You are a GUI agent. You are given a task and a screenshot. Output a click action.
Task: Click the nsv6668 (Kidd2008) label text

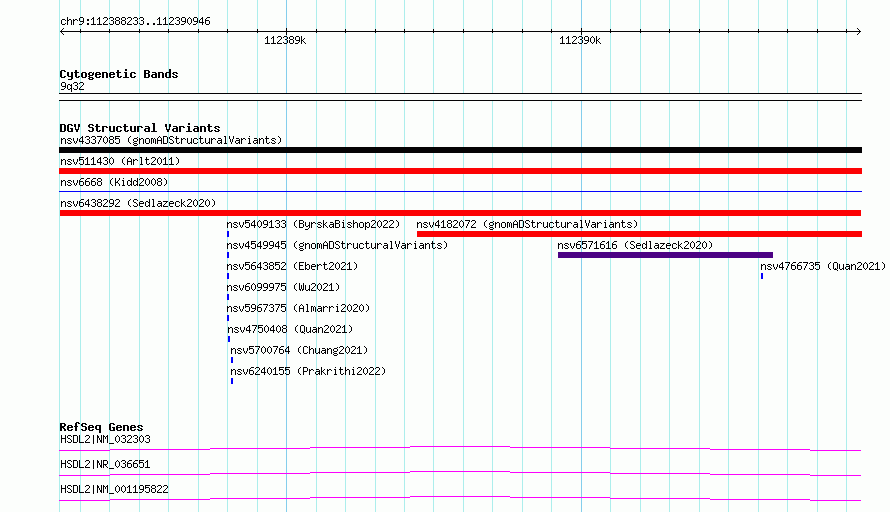[114, 182]
